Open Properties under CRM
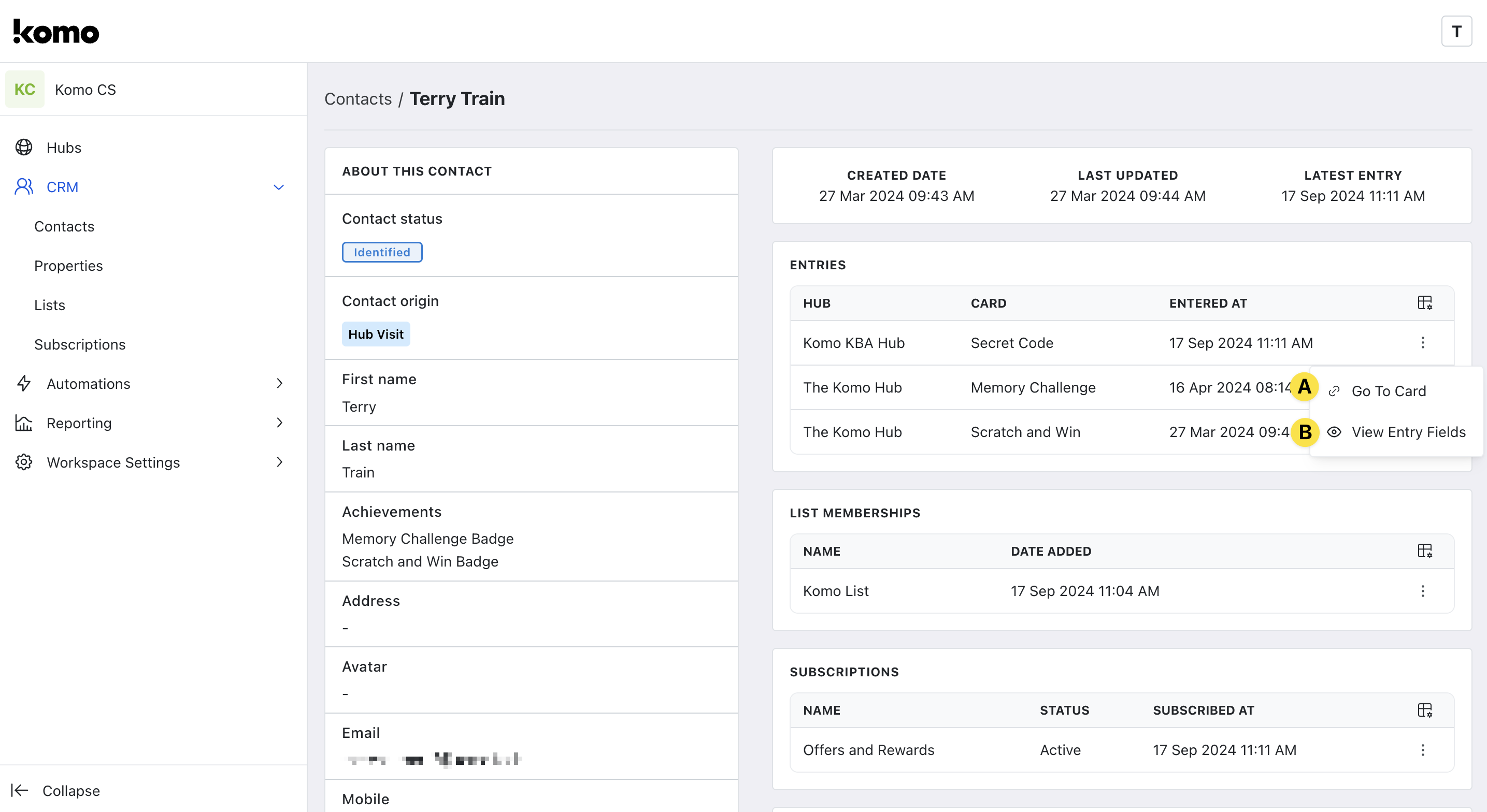The height and width of the screenshot is (812, 1487). pyautogui.click(x=68, y=266)
